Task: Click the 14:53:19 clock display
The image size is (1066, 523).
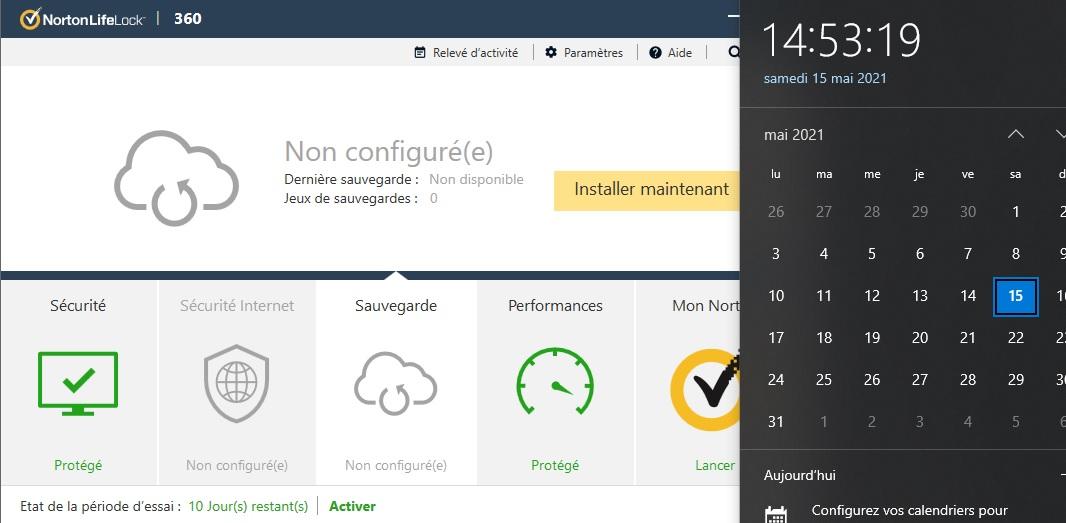Action: click(842, 39)
